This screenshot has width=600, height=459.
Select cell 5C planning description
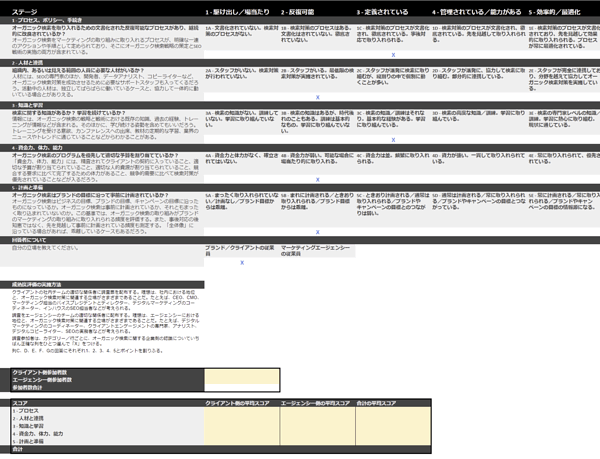pyautogui.click(x=393, y=204)
